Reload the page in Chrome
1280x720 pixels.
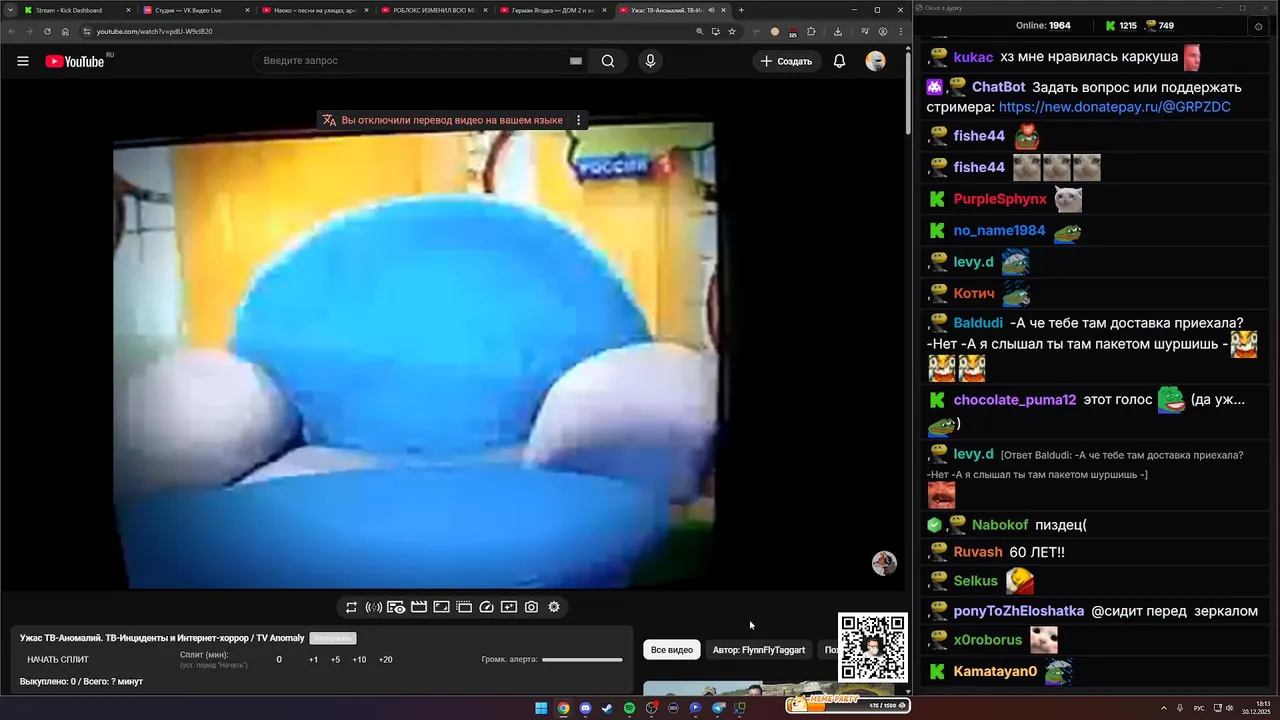pos(47,31)
